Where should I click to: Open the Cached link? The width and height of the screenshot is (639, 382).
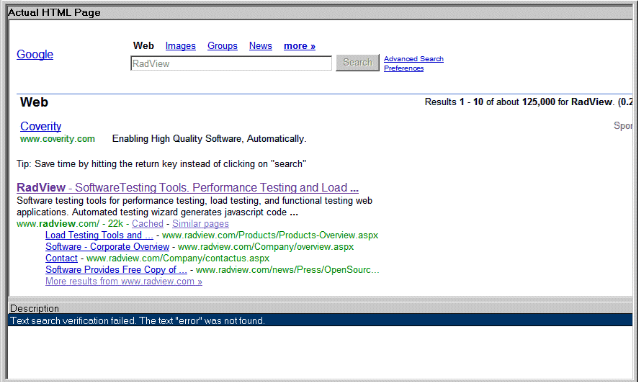147,224
